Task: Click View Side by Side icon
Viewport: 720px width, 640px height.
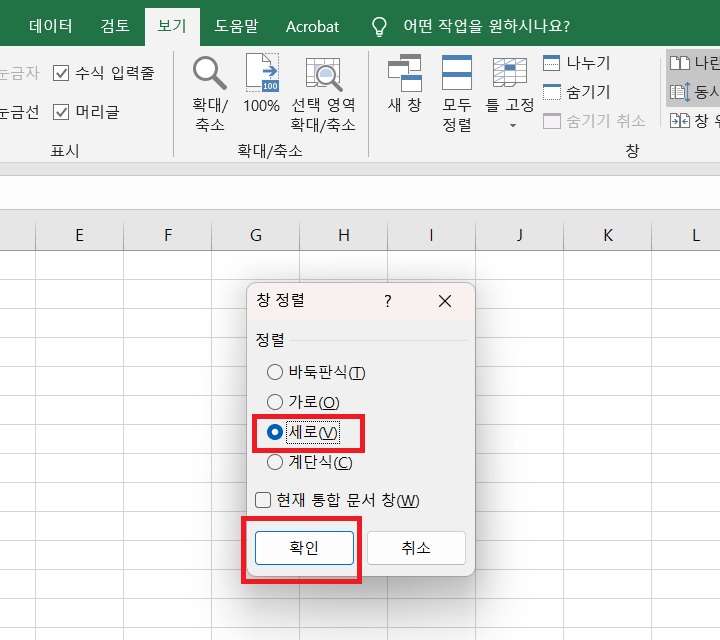Action: click(680, 63)
